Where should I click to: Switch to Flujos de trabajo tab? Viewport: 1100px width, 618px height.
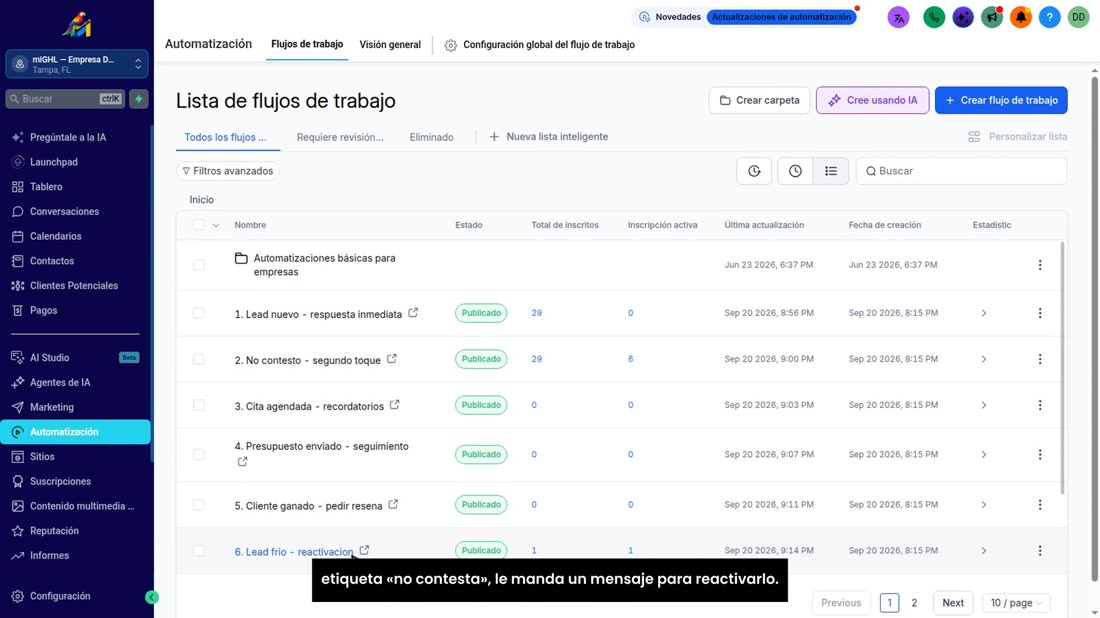pos(307,44)
